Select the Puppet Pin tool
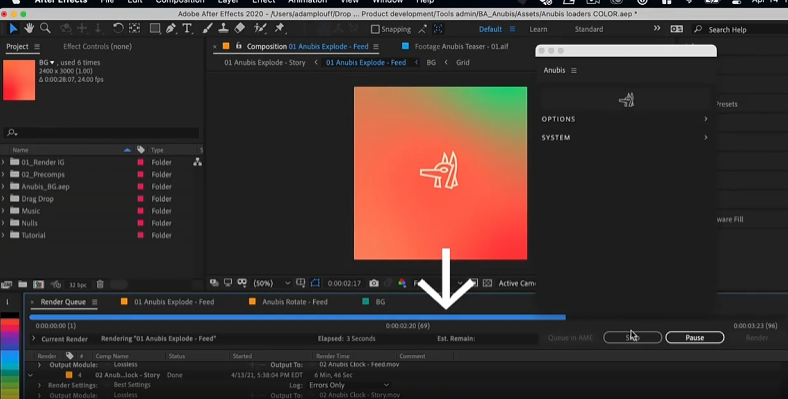Screen dimensions: 788x399 [279, 29]
